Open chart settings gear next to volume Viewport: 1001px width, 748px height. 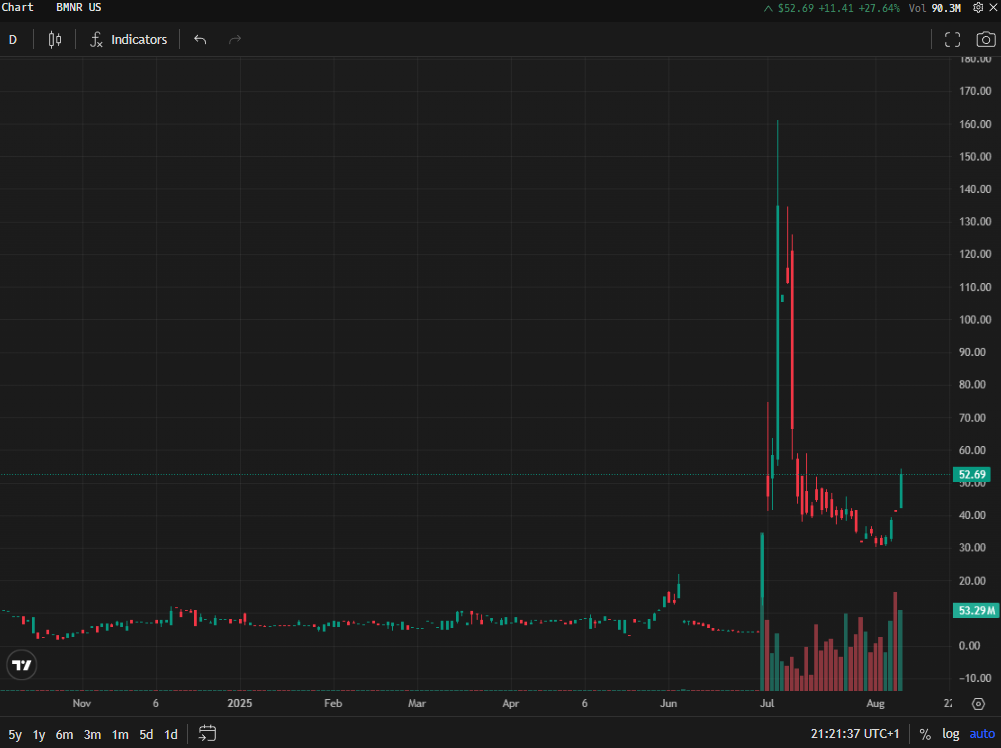(978, 8)
